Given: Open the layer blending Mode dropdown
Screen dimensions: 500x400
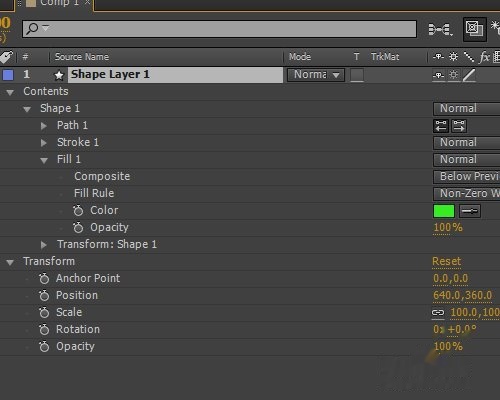Looking at the screenshot, I should tap(316, 75).
